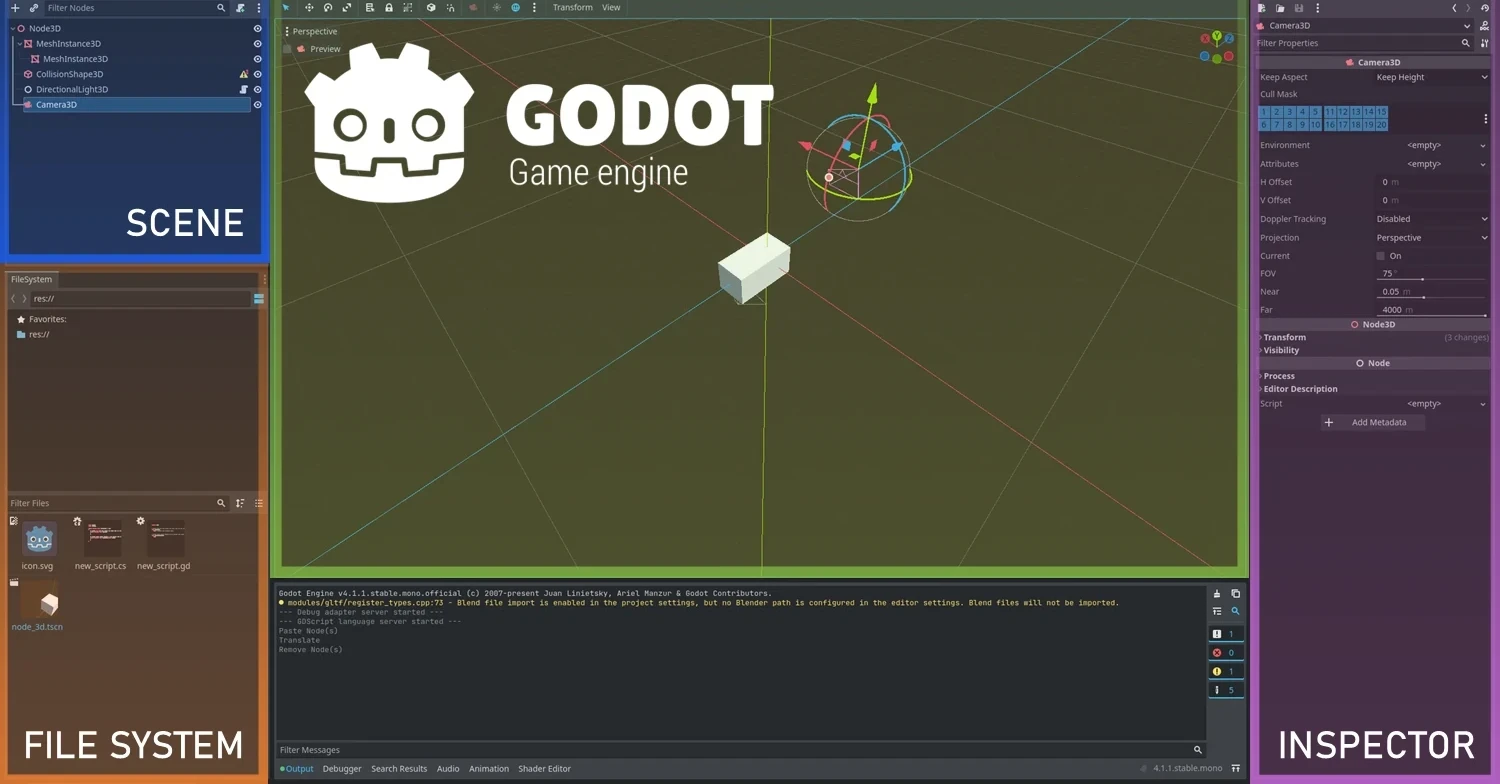
Task: Activate the Select mode arrow tool
Action: pos(286,8)
